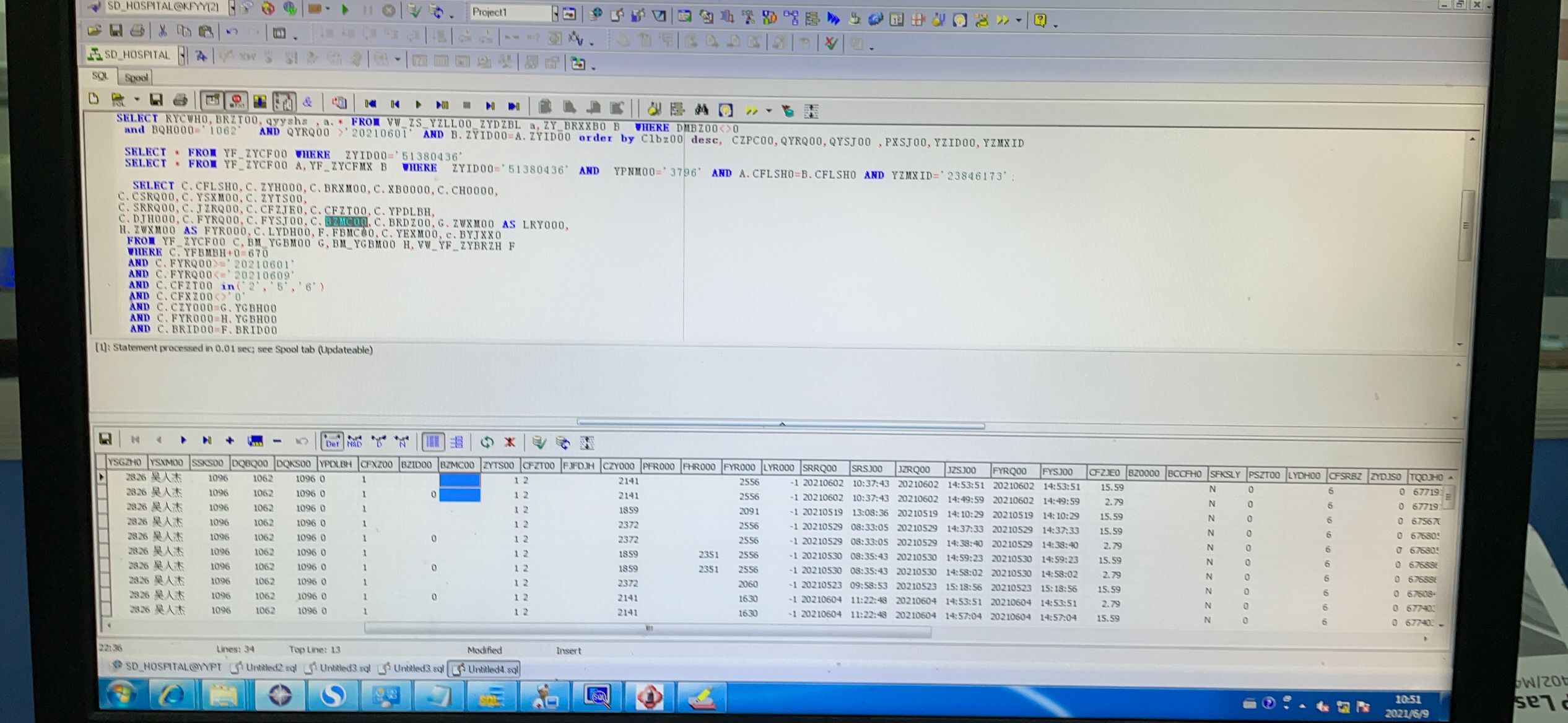This screenshot has width=1568, height=723.
Task: Click the BZMC00 column header
Action: [457, 465]
